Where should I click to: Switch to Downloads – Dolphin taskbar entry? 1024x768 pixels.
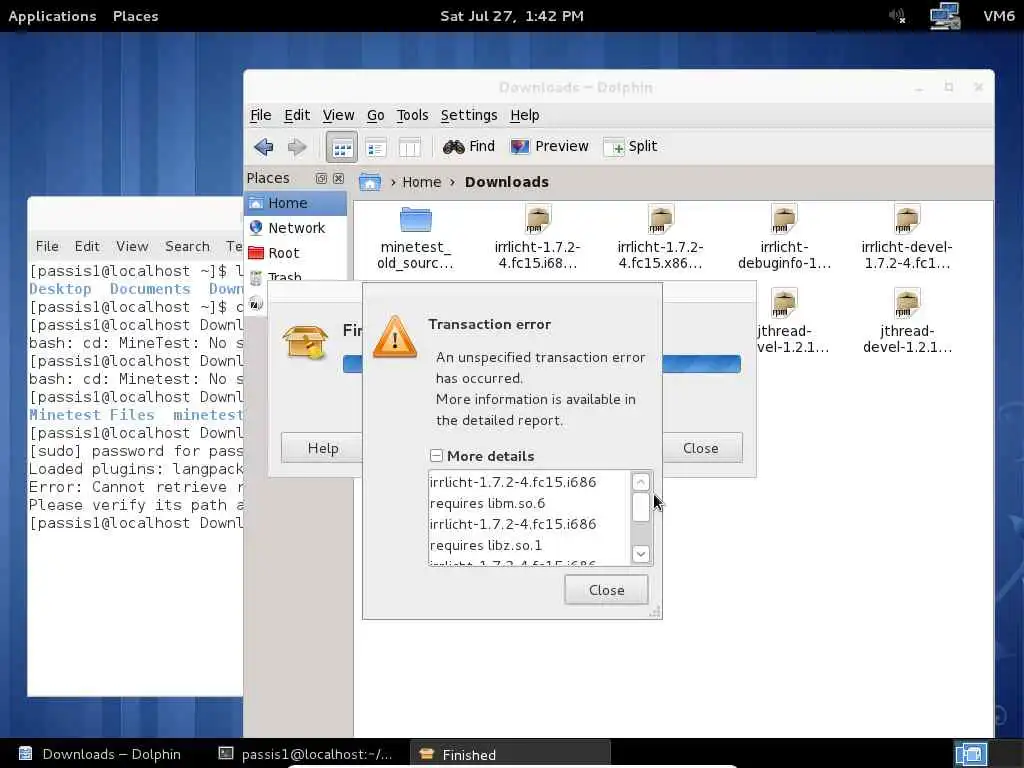(99, 754)
